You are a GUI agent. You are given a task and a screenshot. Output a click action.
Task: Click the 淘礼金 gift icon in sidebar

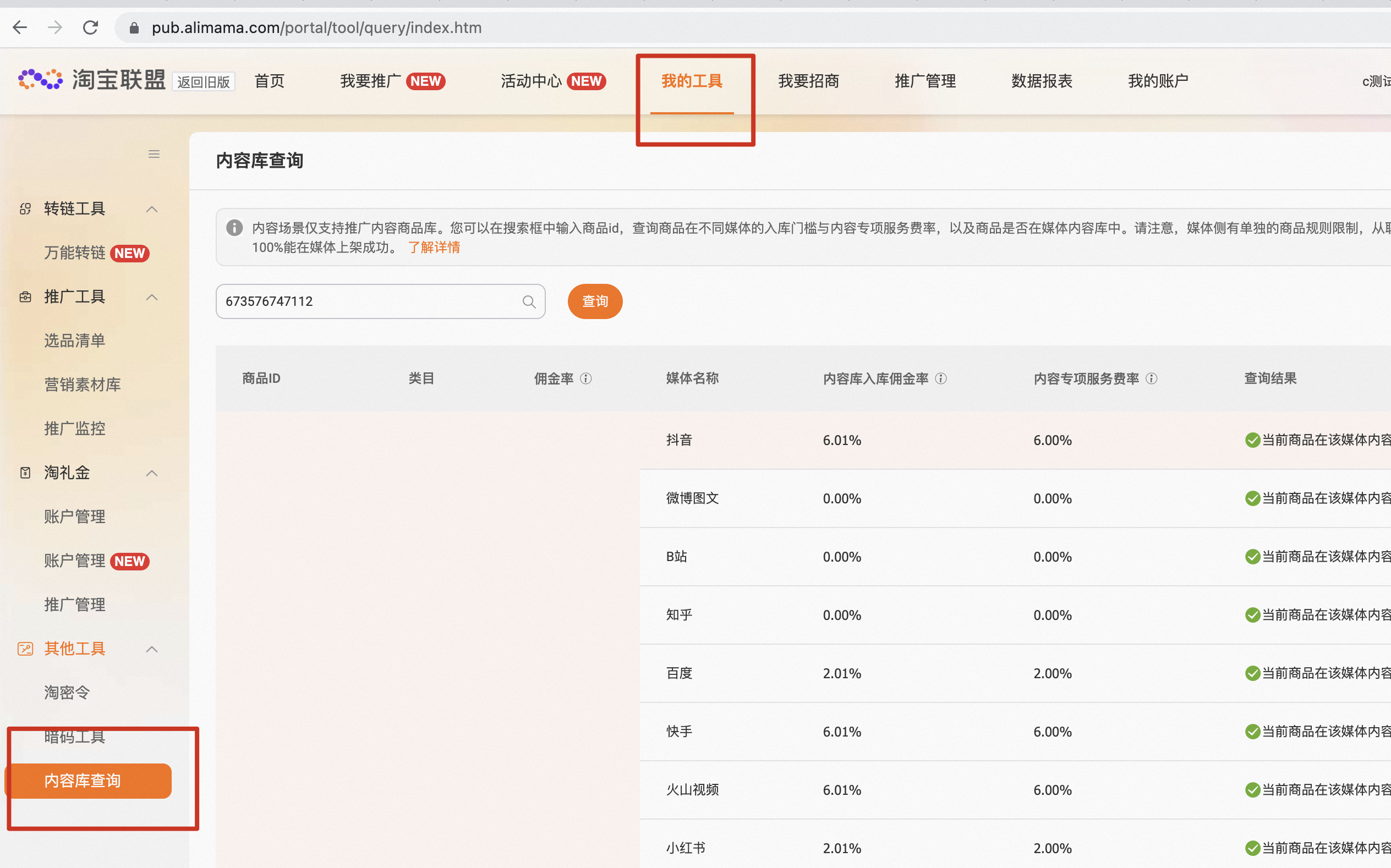point(25,473)
